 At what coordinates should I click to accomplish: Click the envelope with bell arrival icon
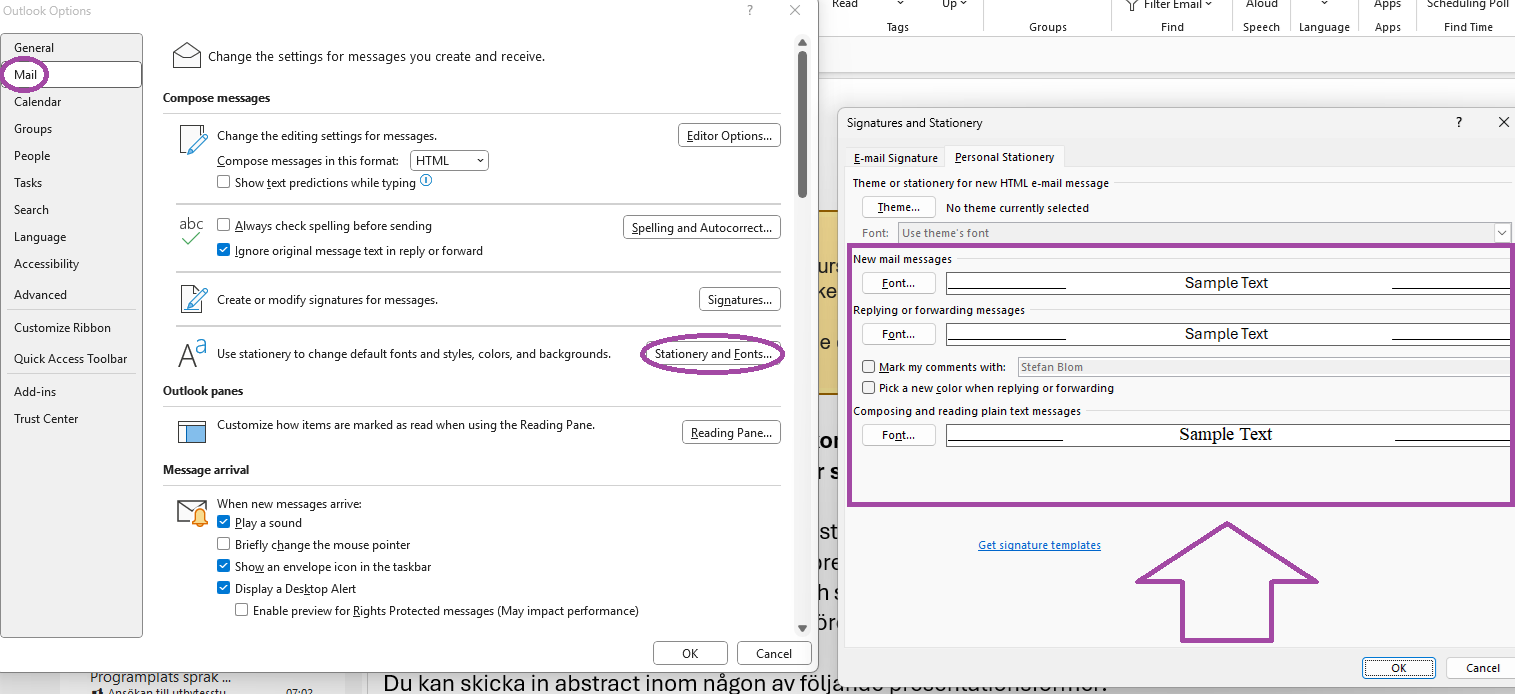[192, 514]
